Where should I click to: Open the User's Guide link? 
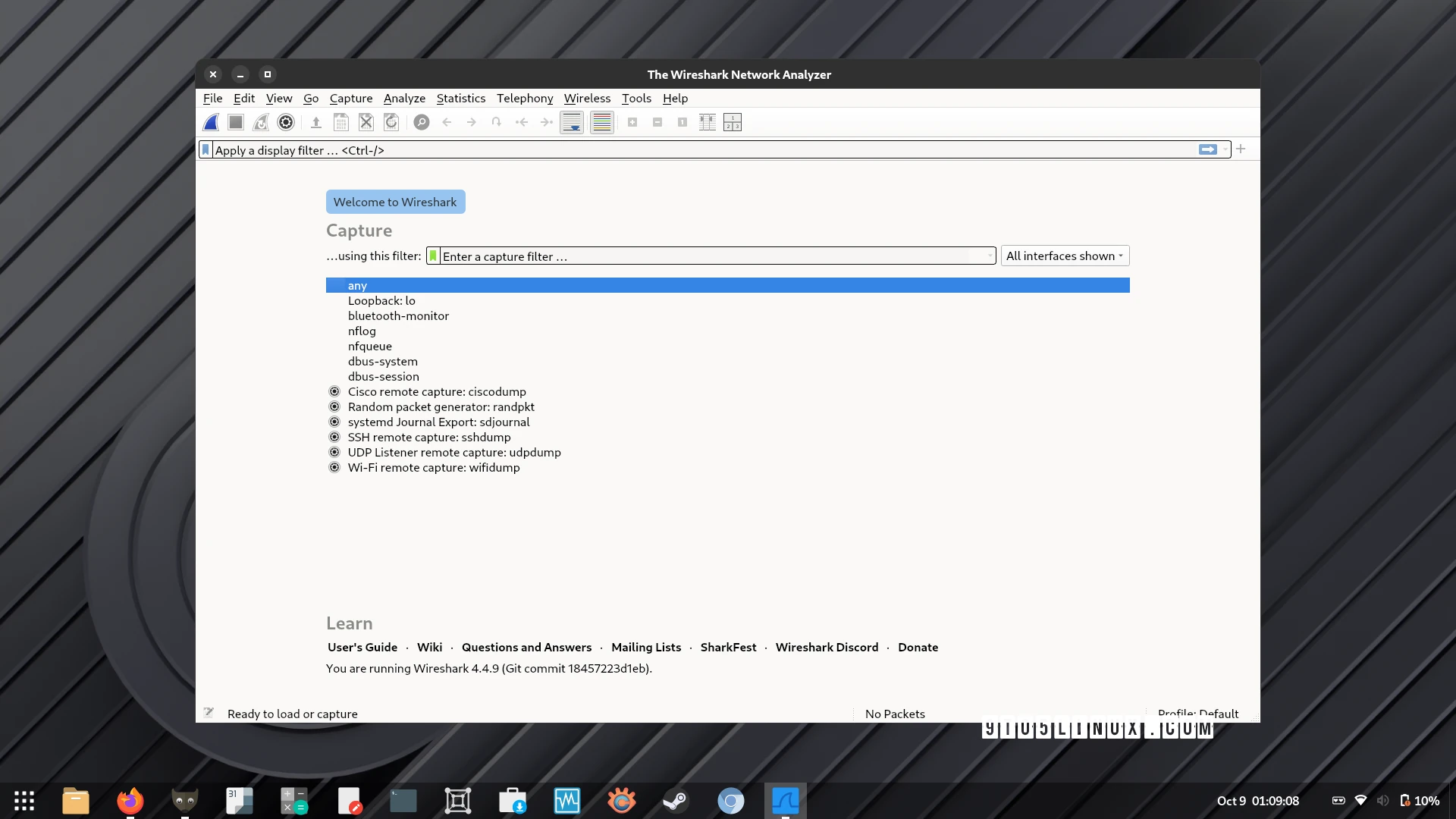coord(362,648)
